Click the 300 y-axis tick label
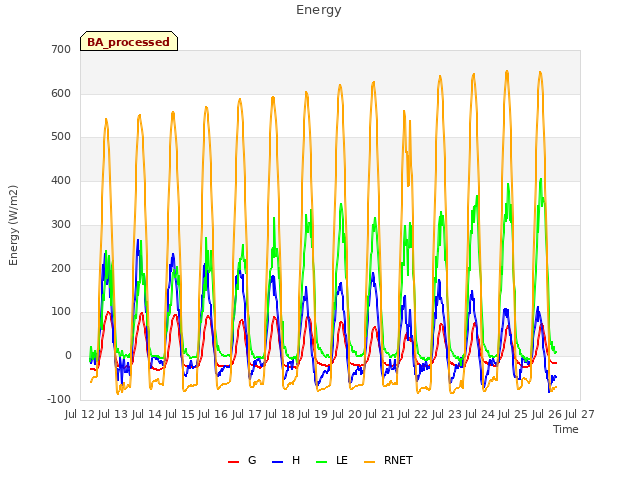The width and height of the screenshot is (640, 480). pyautogui.click(x=61, y=224)
